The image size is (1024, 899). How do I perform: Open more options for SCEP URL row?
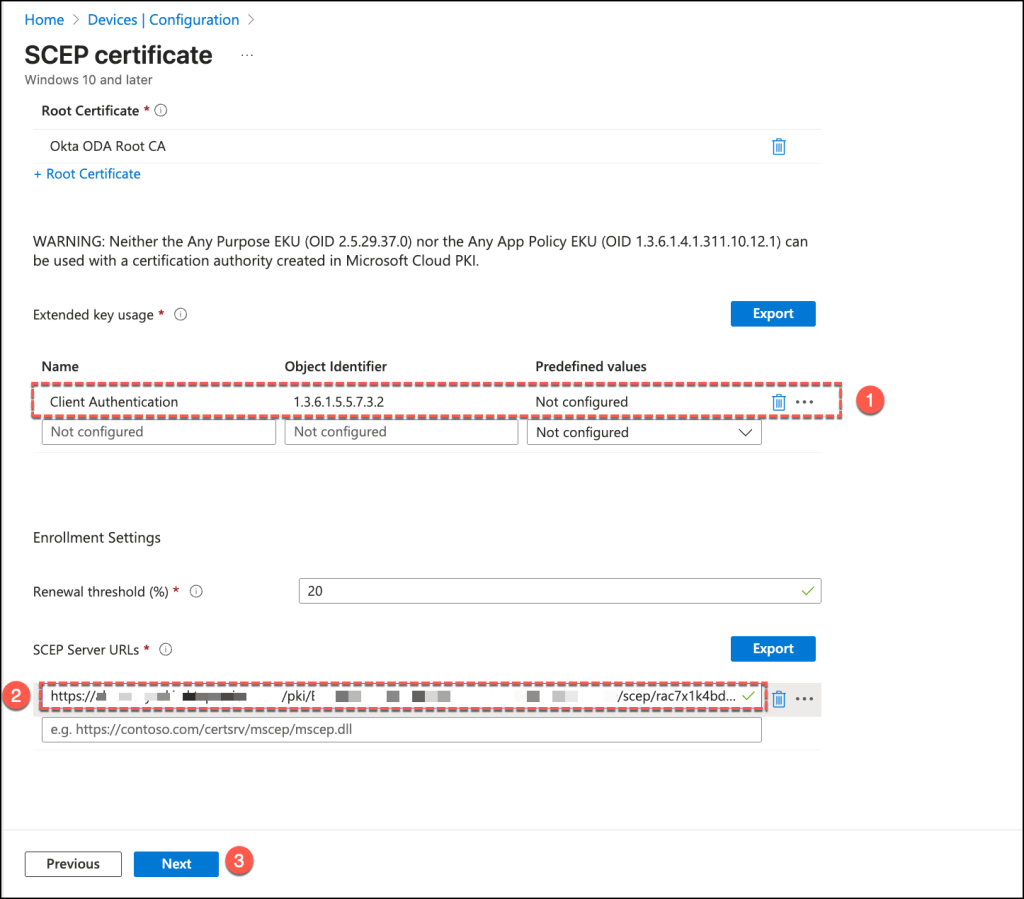point(805,699)
